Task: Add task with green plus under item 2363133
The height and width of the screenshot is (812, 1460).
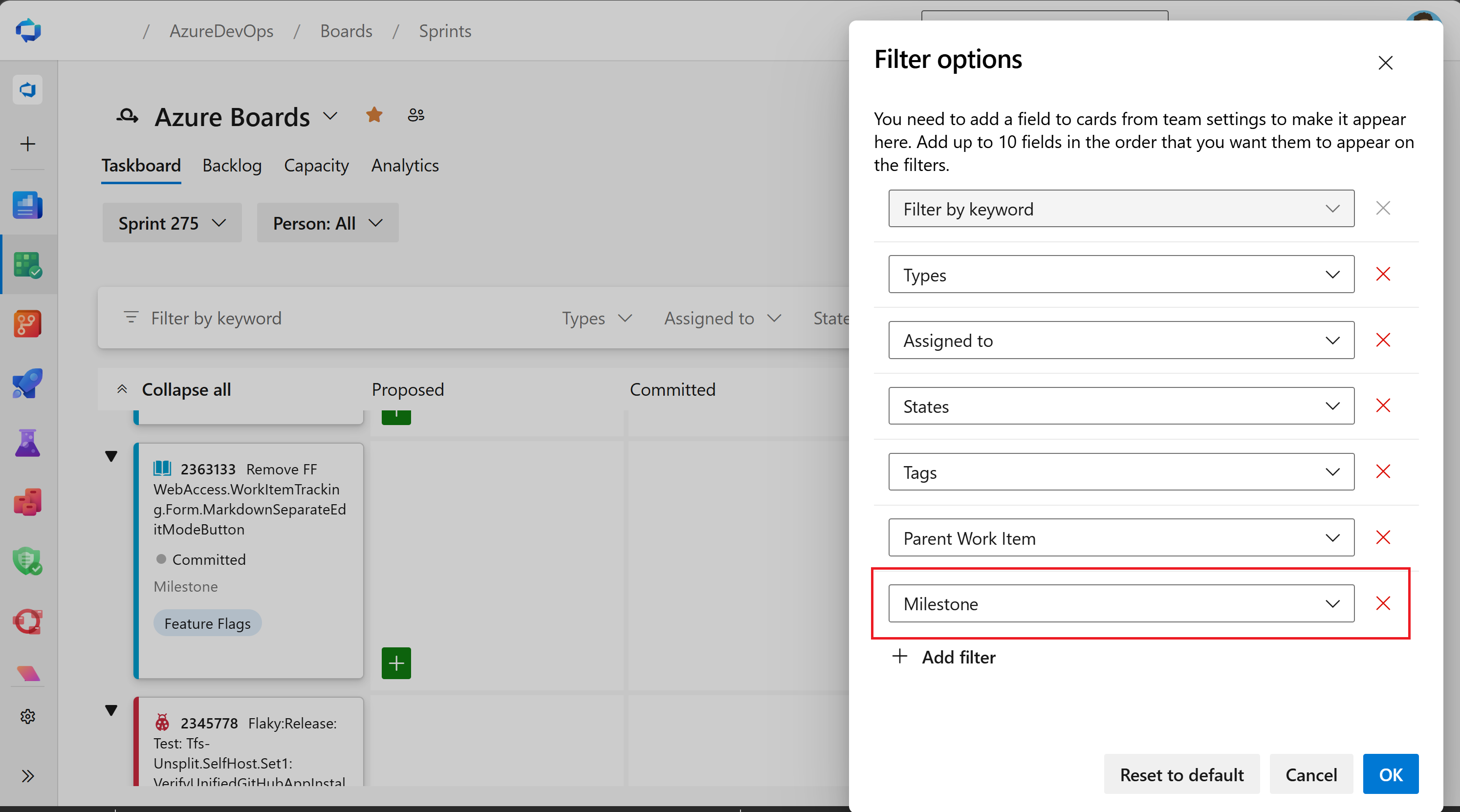Action: click(x=396, y=663)
